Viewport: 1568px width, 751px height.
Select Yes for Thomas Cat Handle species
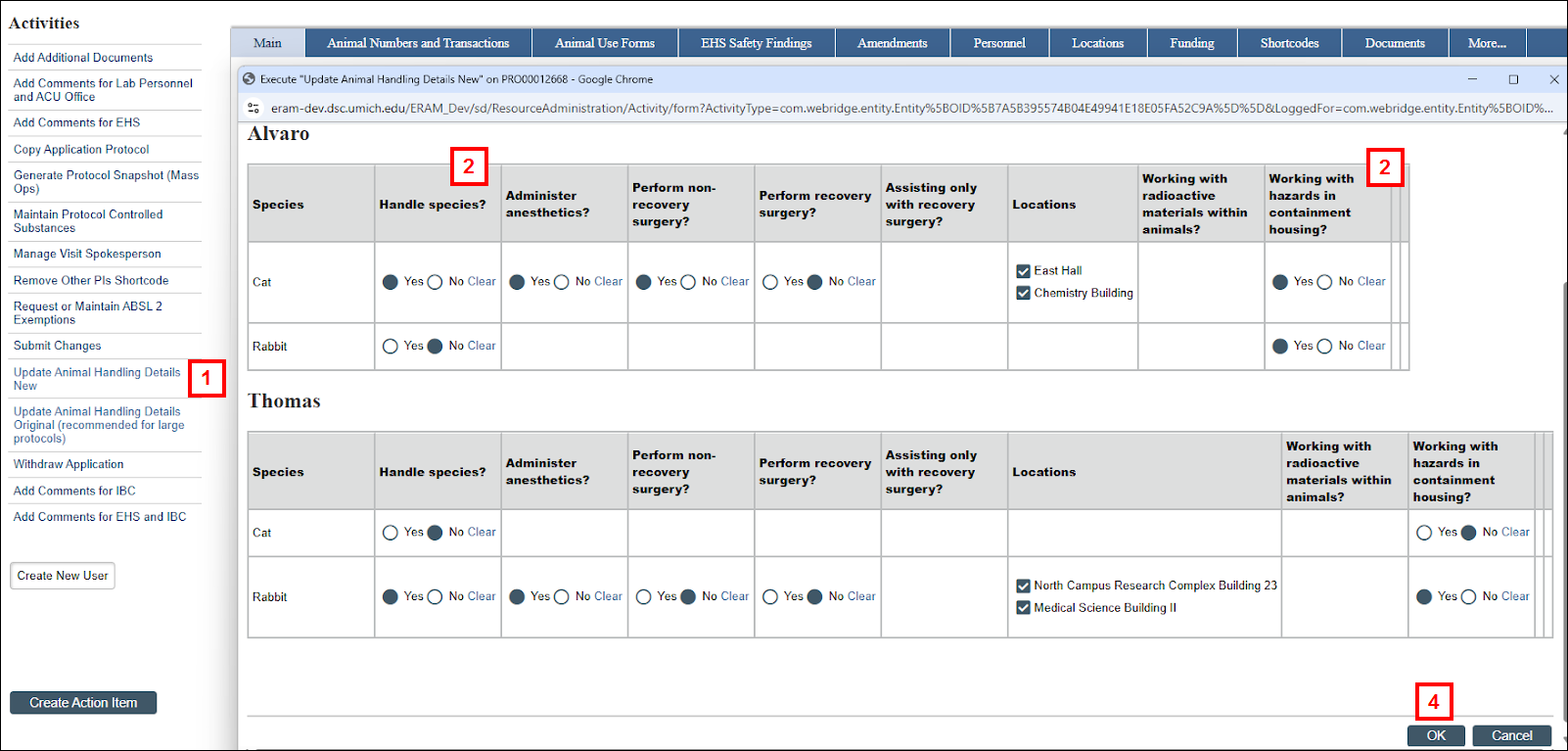tap(391, 533)
